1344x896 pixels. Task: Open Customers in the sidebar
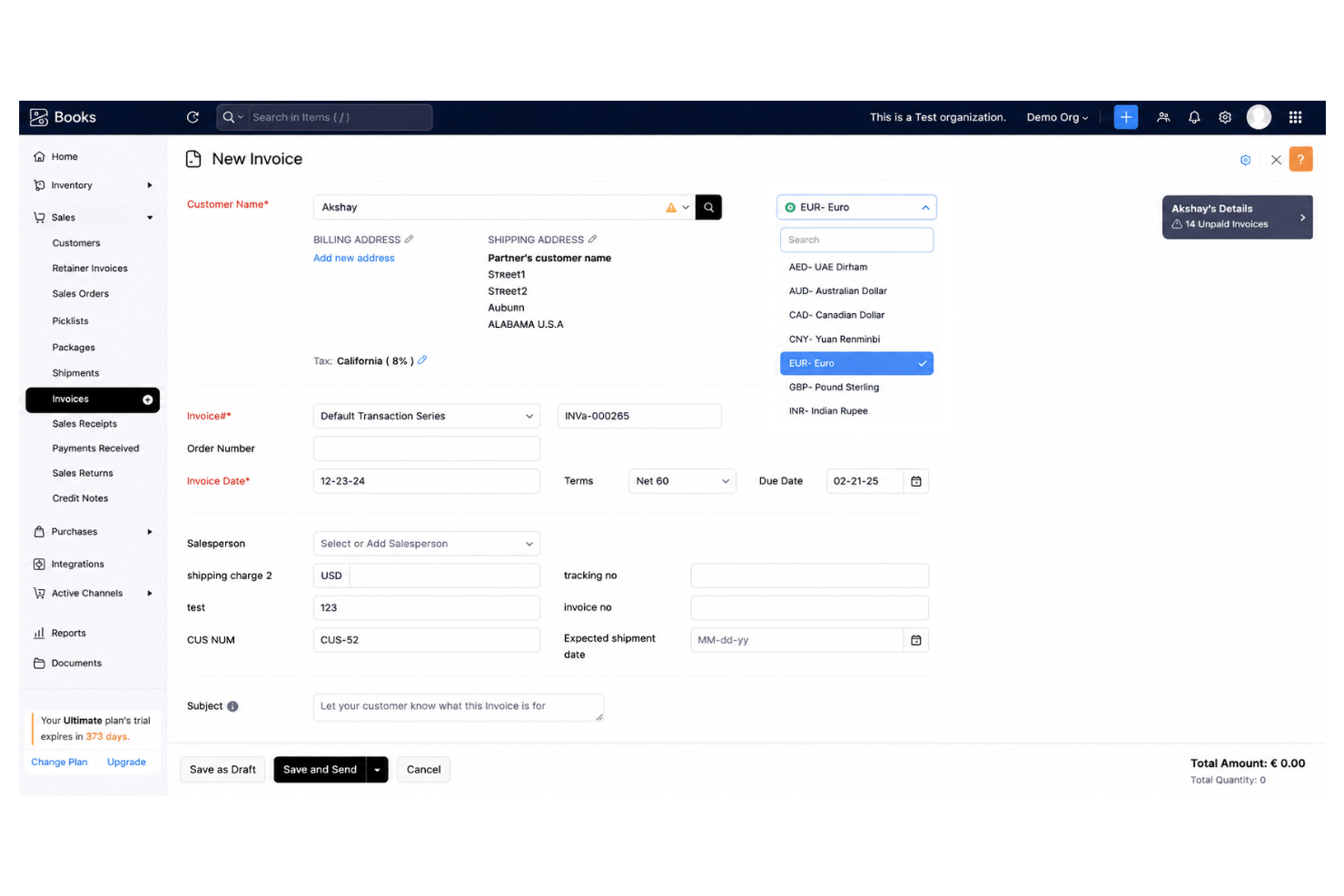pos(76,243)
